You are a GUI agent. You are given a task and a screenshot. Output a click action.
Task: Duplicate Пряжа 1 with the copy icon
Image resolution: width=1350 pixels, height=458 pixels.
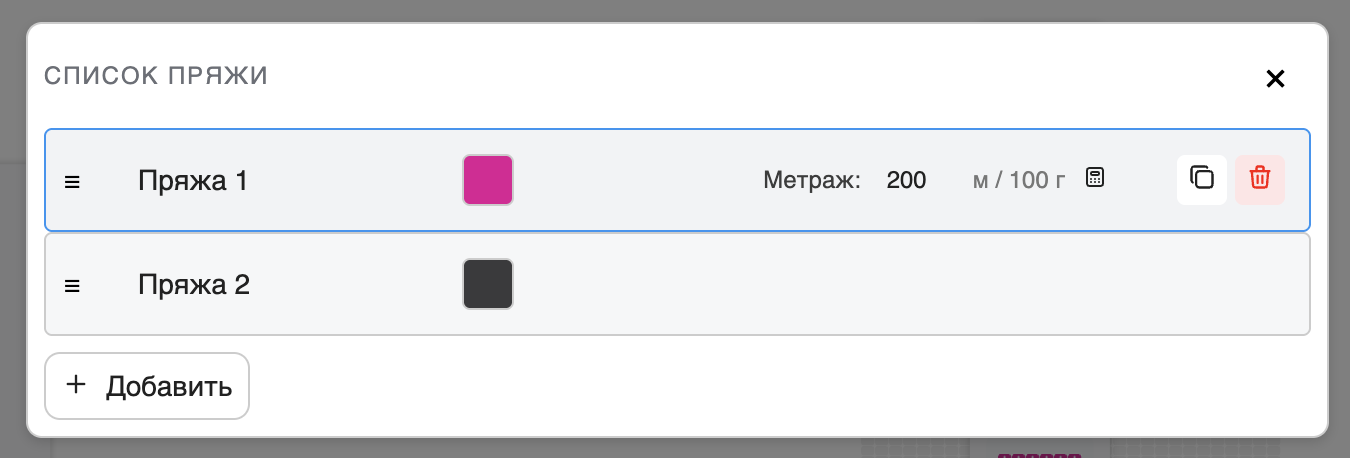(1202, 180)
